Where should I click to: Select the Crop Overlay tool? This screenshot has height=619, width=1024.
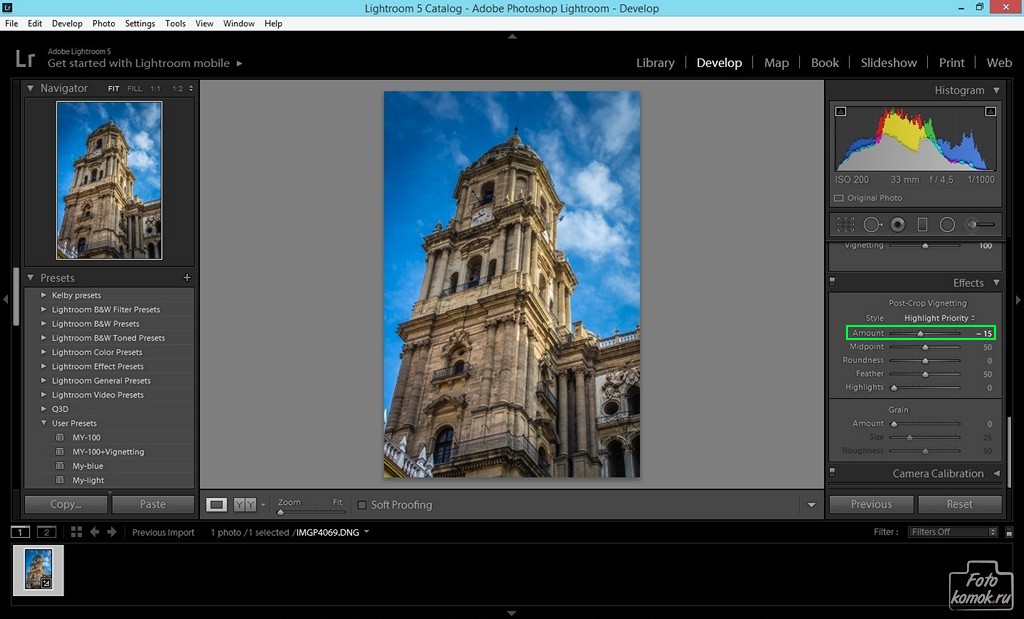coord(845,225)
